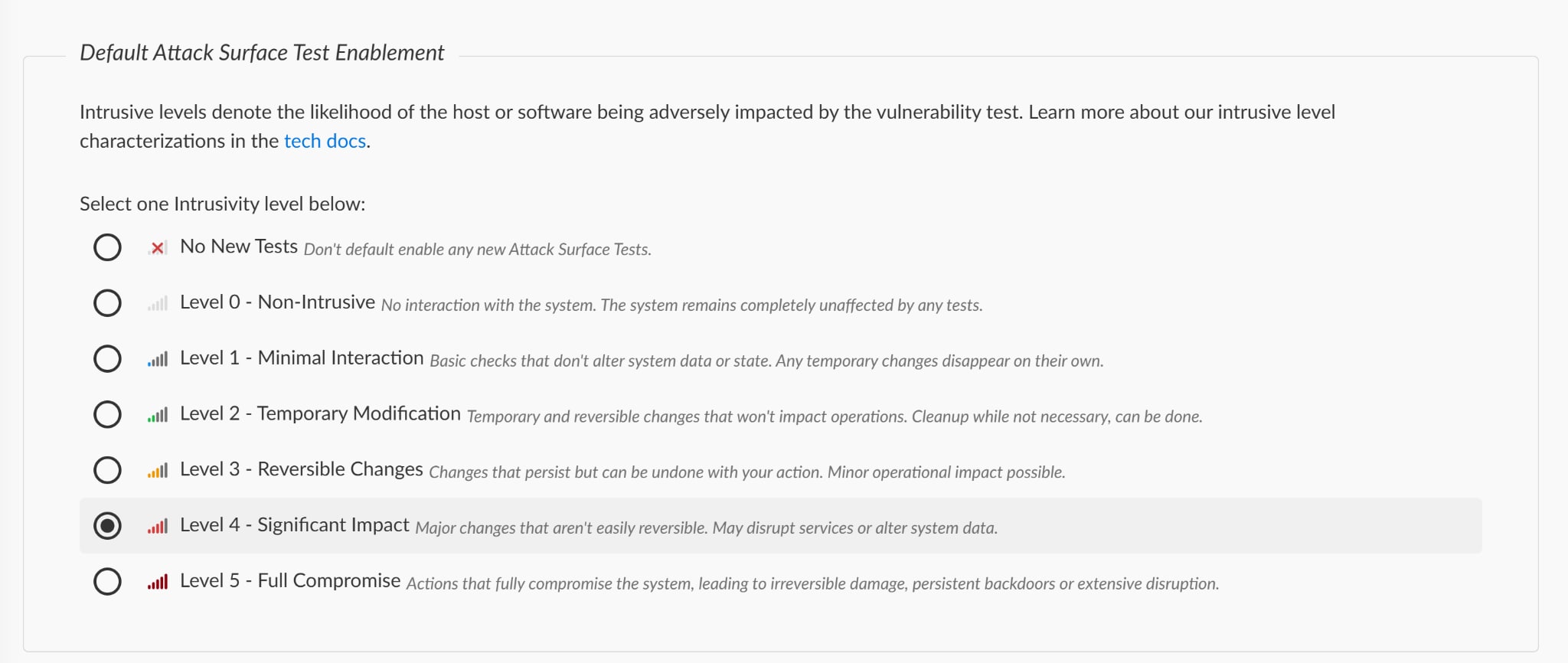Click the blue signal bars icon for Level 1
This screenshot has height=663, width=1568.
tap(158, 359)
